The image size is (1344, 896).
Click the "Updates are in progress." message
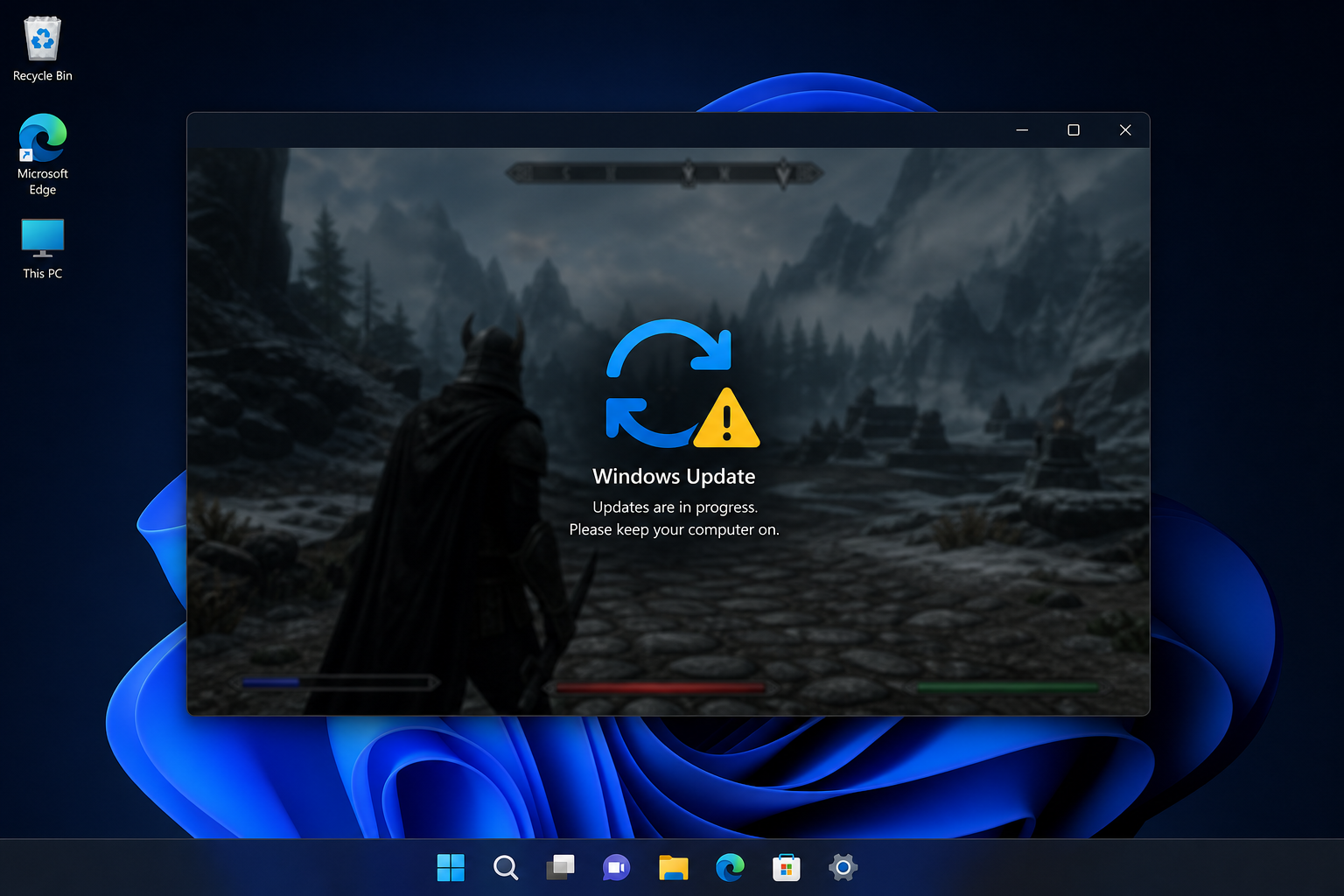coord(675,507)
